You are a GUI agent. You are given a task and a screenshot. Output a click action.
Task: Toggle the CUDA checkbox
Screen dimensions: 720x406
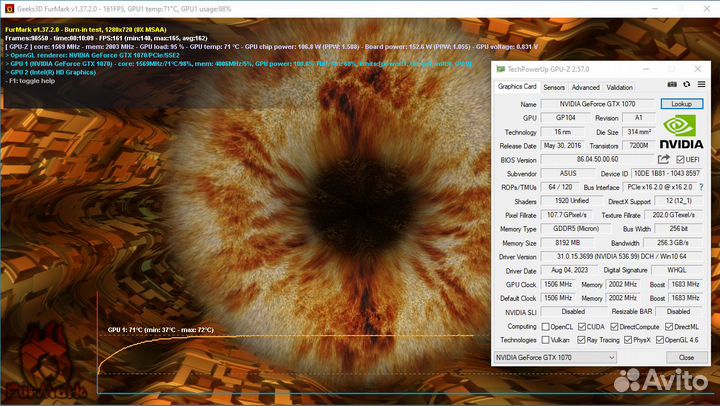[x=582, y=327]
